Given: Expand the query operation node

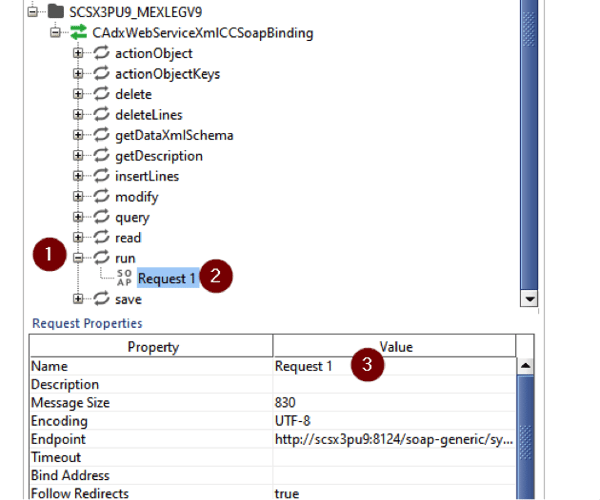Looking at the screenshot, I should 78,217.
